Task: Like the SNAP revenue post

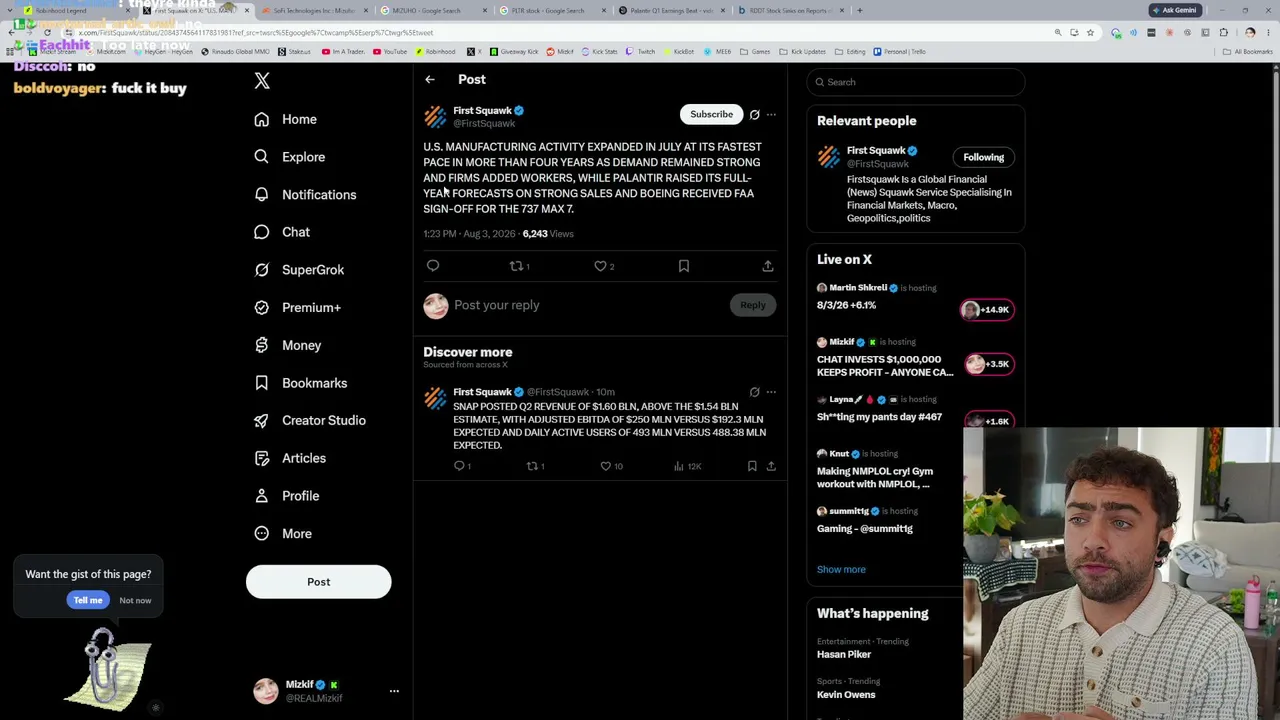Action: tap(611, 466)
